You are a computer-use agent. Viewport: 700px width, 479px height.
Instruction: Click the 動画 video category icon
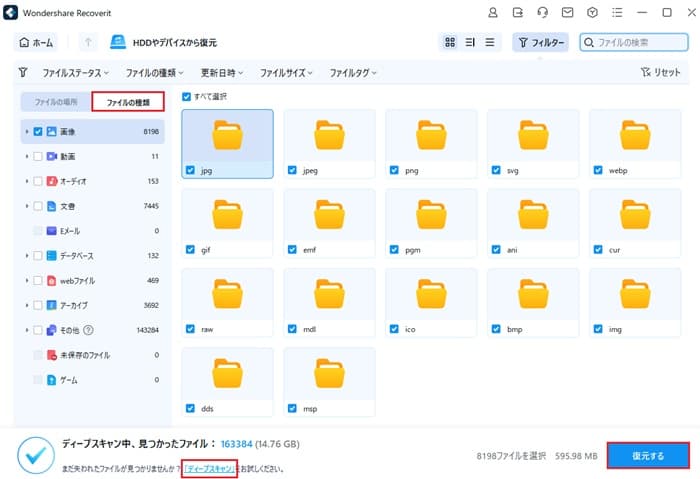(x=51, y=156)
